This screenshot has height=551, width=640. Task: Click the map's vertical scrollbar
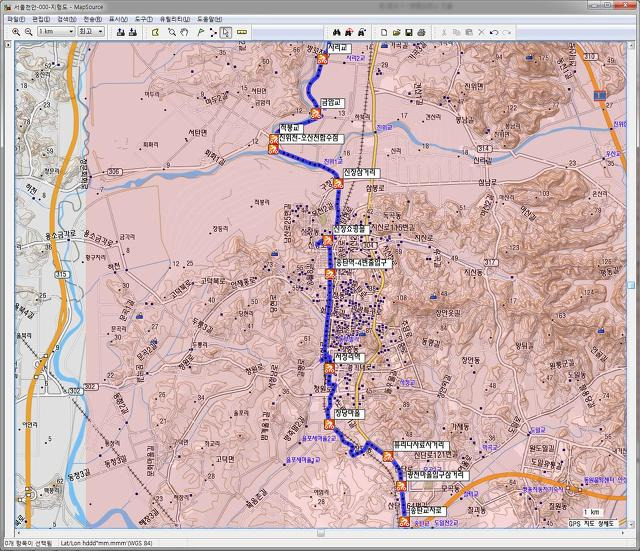pos(631,284)
